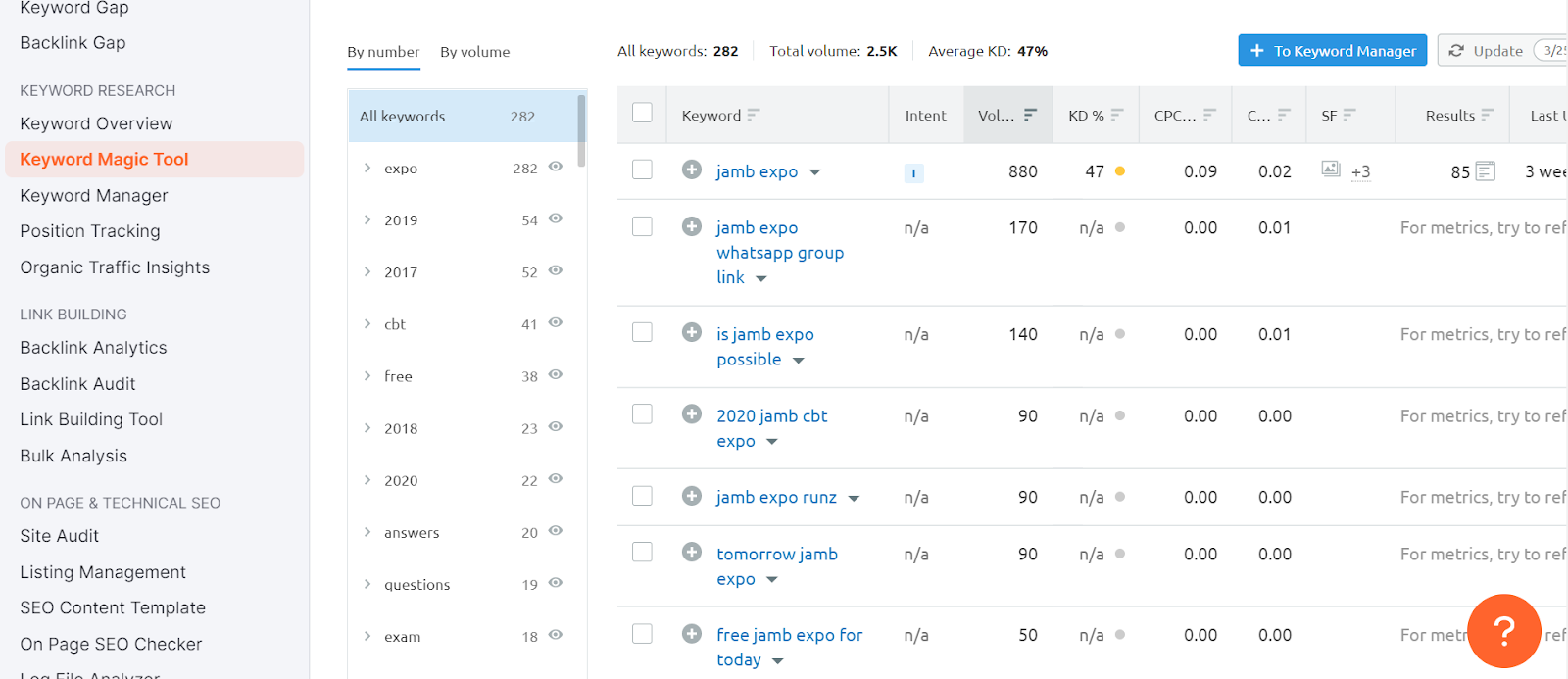The width and height of the screenshot is (1568, 679).
Task: Expand the 'cbt' keyword group
Action: 367,323
